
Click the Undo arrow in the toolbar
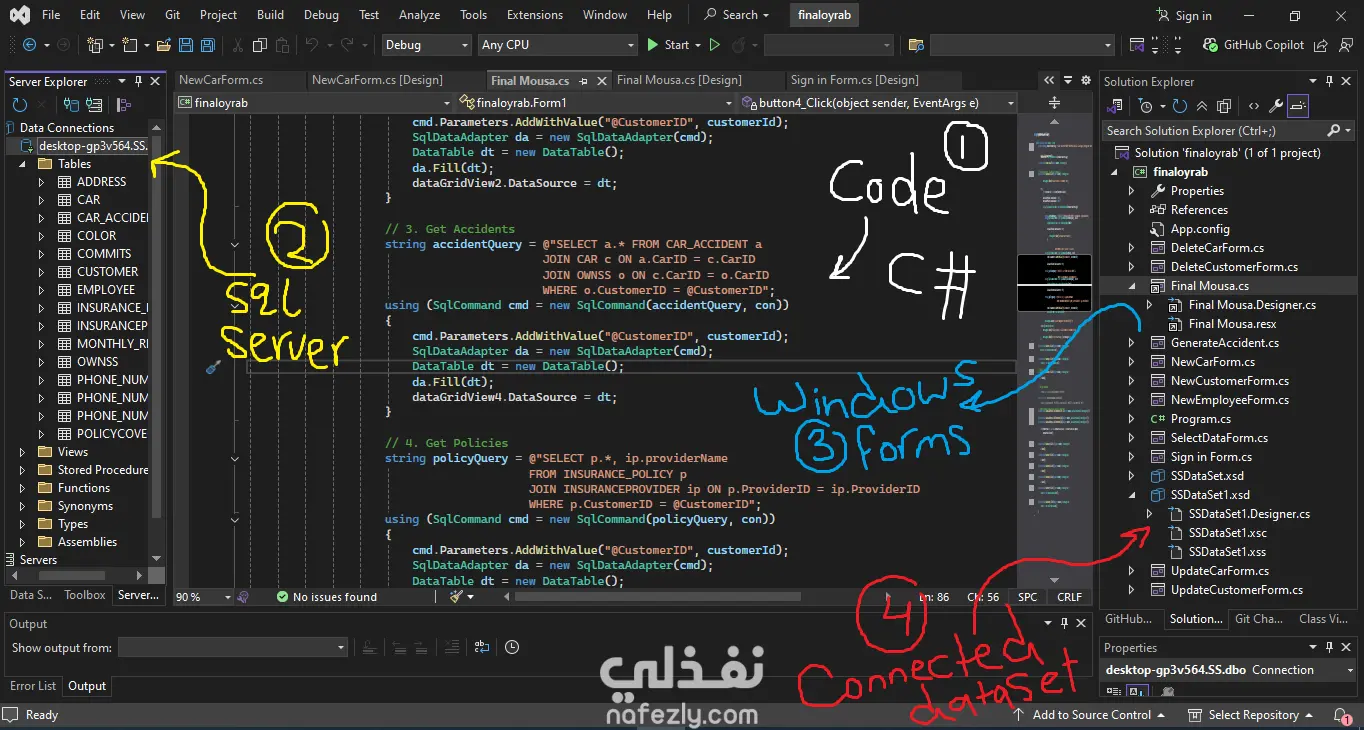(x=311, y=45)
